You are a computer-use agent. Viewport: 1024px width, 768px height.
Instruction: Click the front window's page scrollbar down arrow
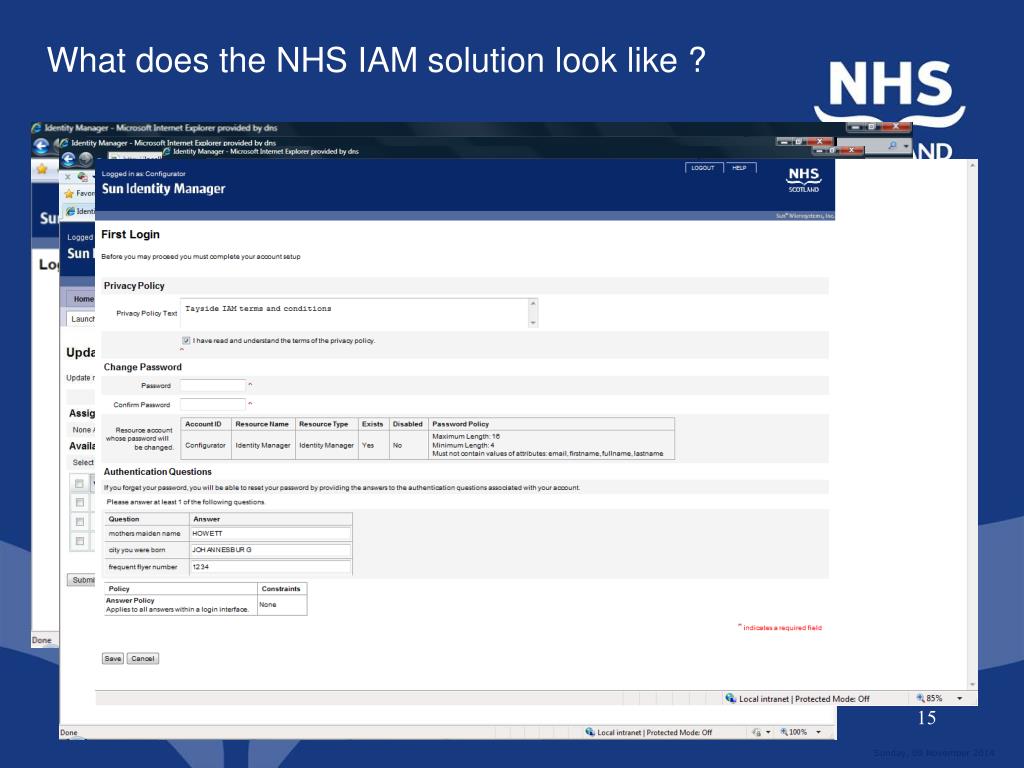click(972, 684)
